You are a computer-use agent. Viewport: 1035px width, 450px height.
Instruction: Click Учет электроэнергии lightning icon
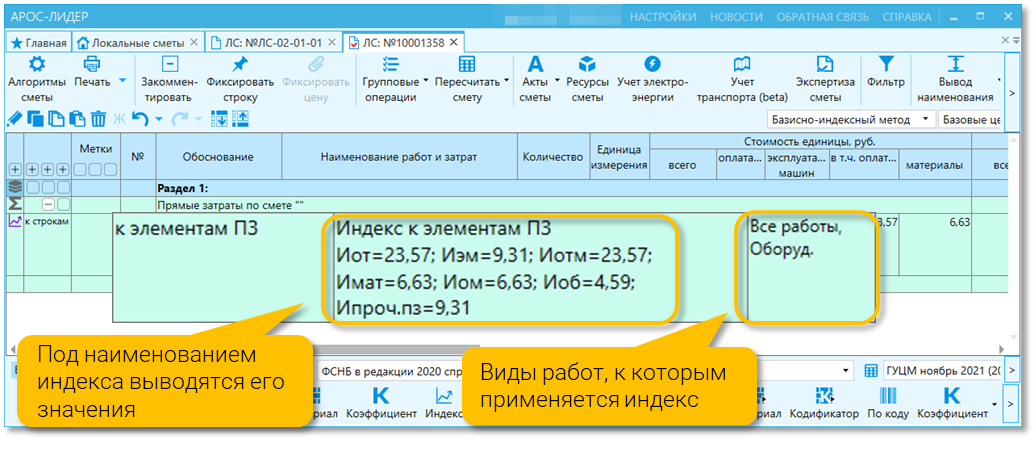[652, 65]
